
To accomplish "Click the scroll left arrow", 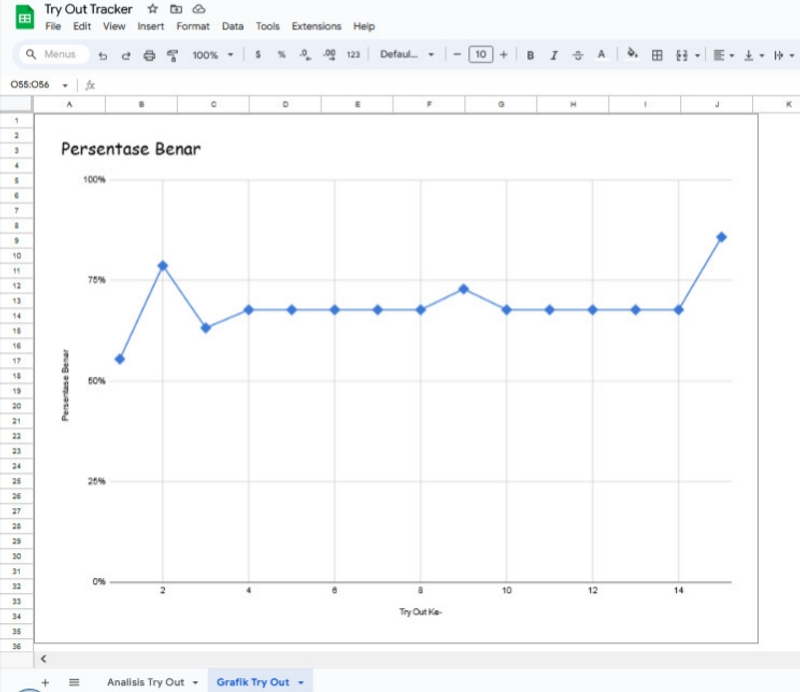I will click(43, 659).
